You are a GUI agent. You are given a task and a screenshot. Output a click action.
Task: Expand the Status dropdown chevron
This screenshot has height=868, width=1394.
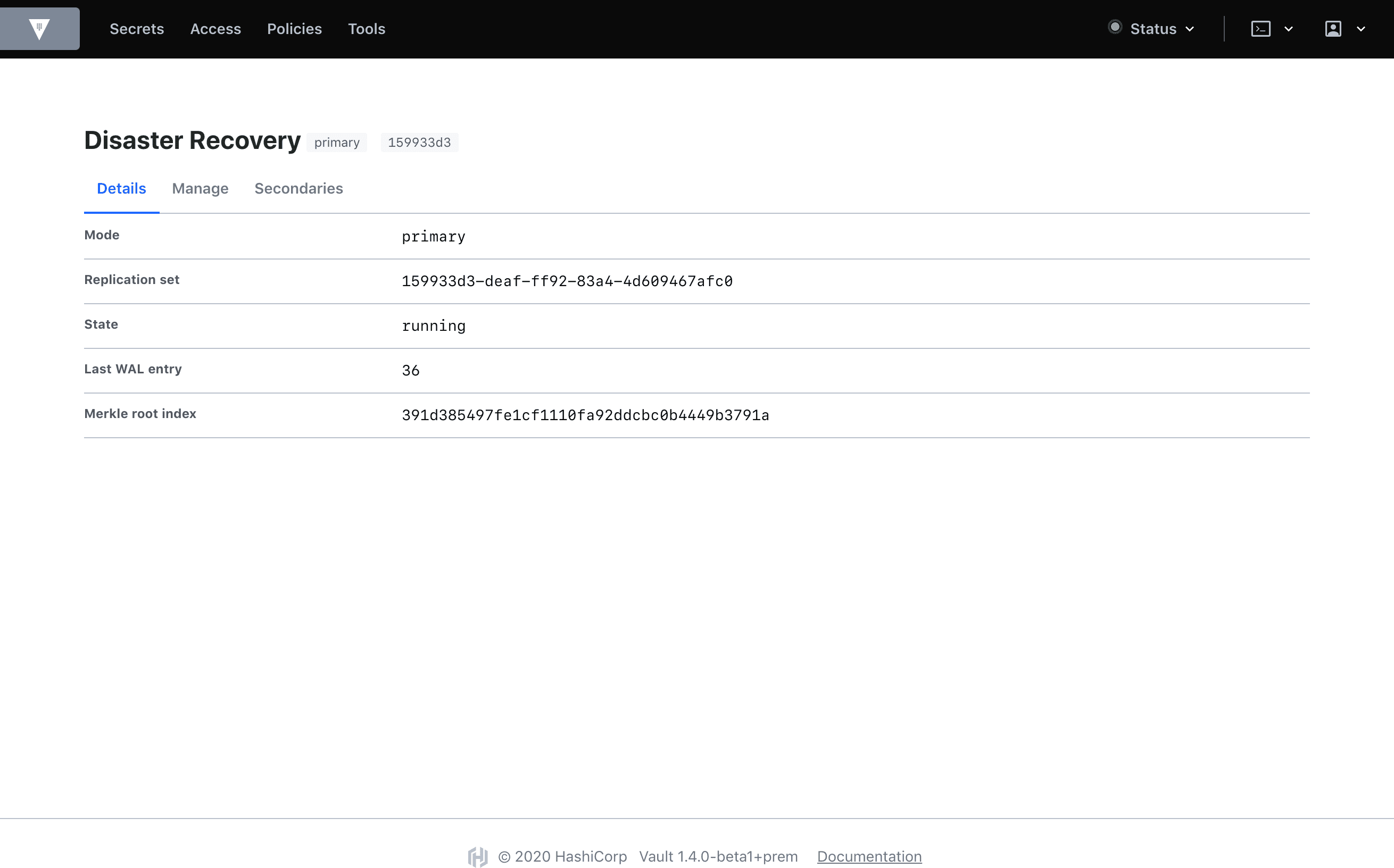pos(1190,29)
